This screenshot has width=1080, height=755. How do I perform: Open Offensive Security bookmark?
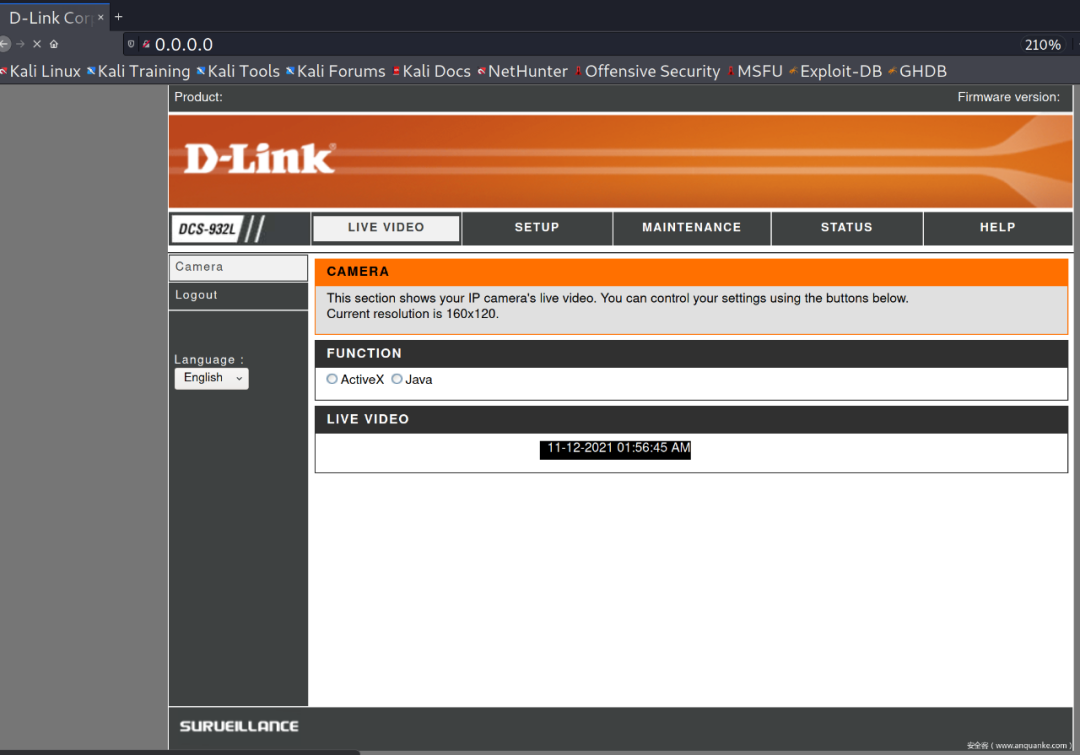[x=647, y=71]
